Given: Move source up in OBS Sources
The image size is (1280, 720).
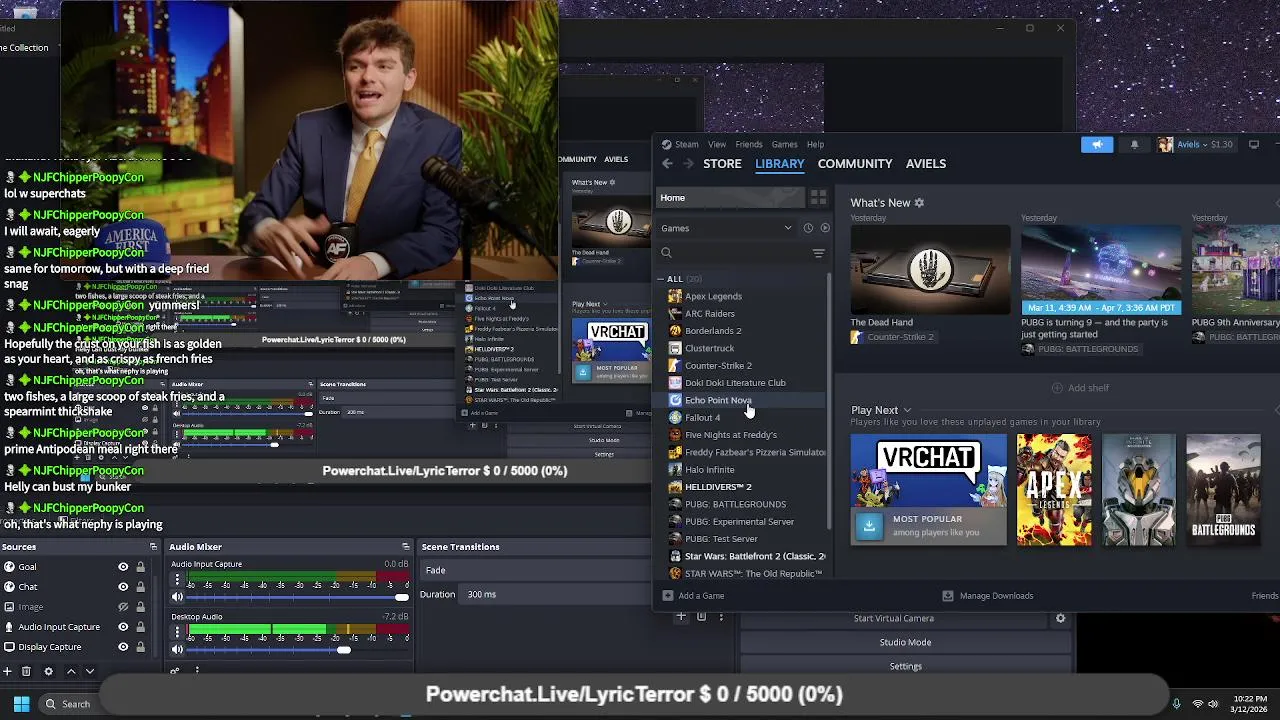Looking at the screenshot, I should (x=71, y=672).
